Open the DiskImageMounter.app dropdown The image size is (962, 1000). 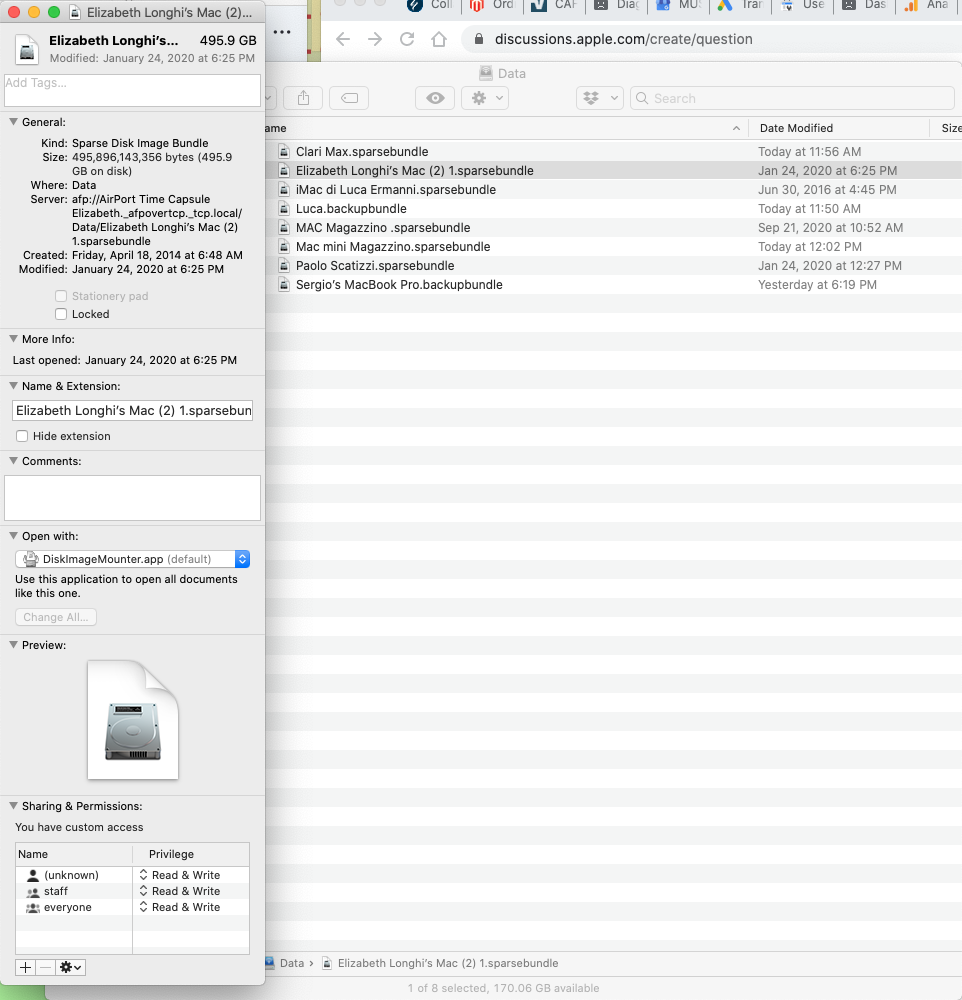click(x=132, y=559)
